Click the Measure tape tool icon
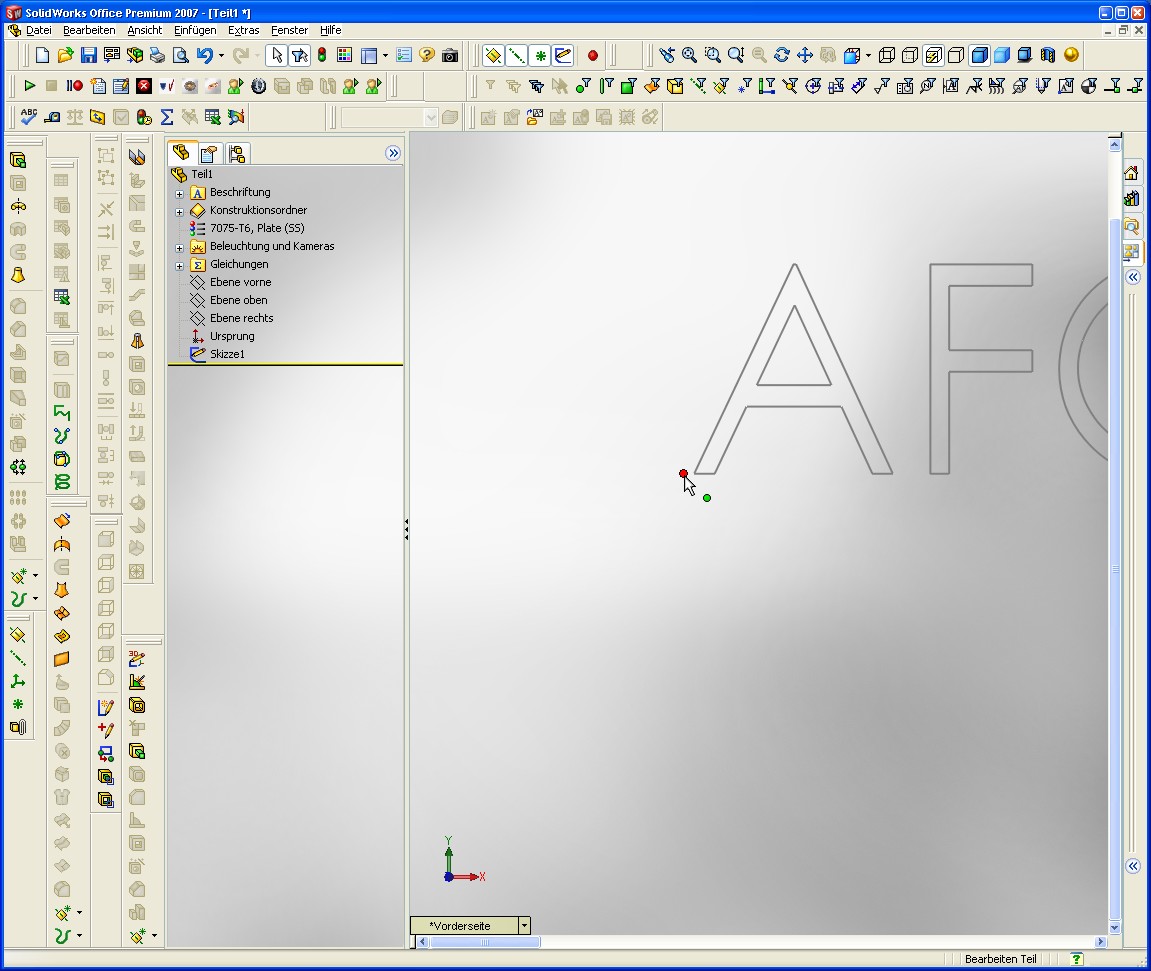Image resolution: width=1151 pixels, height=971 pixels. [x=52, y=117]
